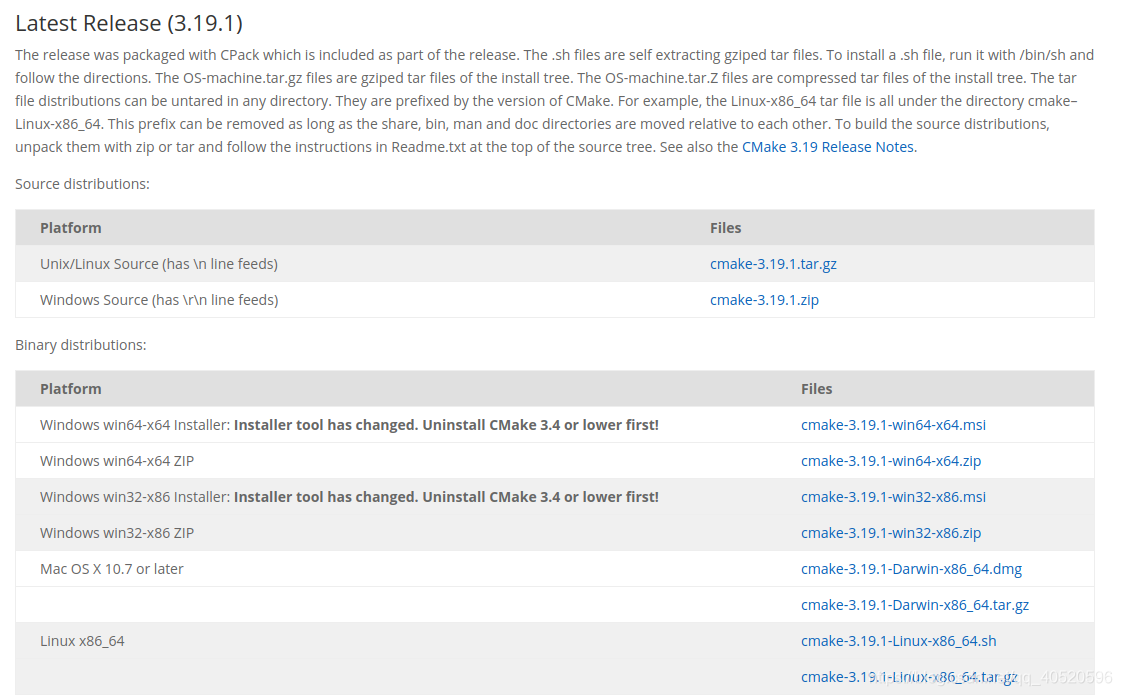Click the Files header in binary table
Viewport: 1122px width, 696px height.
[x=816, y=388]
